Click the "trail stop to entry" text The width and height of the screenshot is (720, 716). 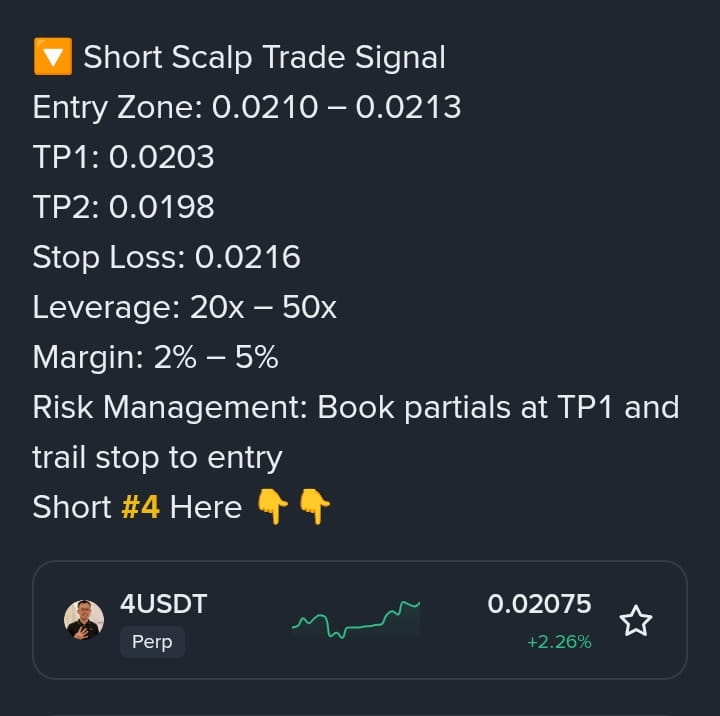click(157, 457)
